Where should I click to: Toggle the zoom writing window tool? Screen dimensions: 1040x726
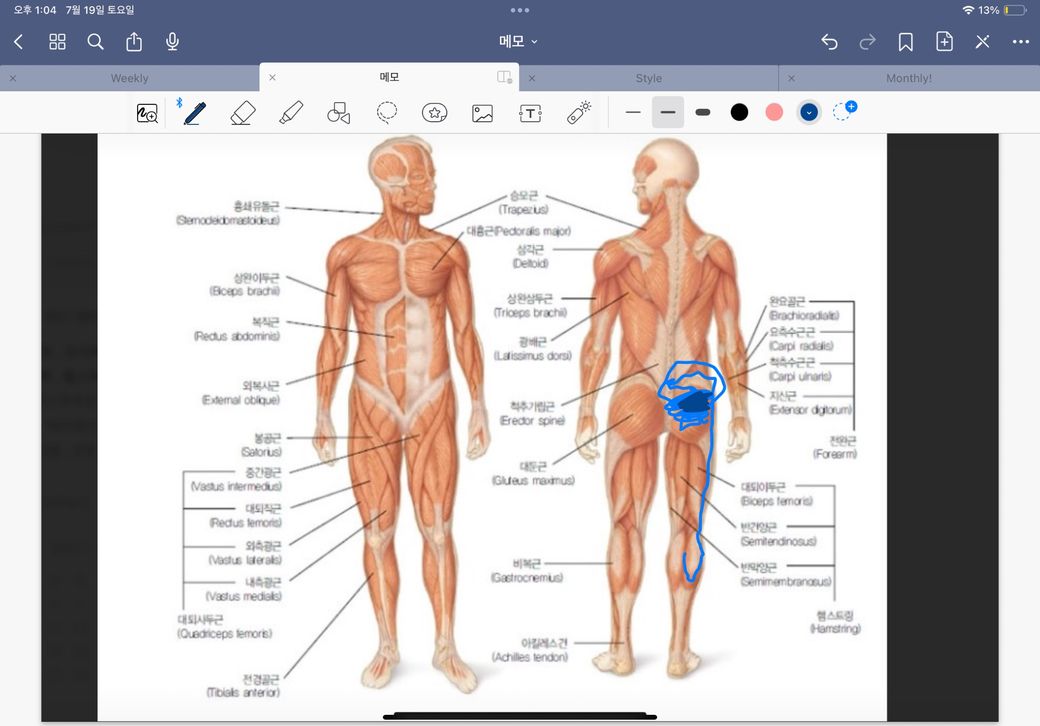click(x=147, y=114)
